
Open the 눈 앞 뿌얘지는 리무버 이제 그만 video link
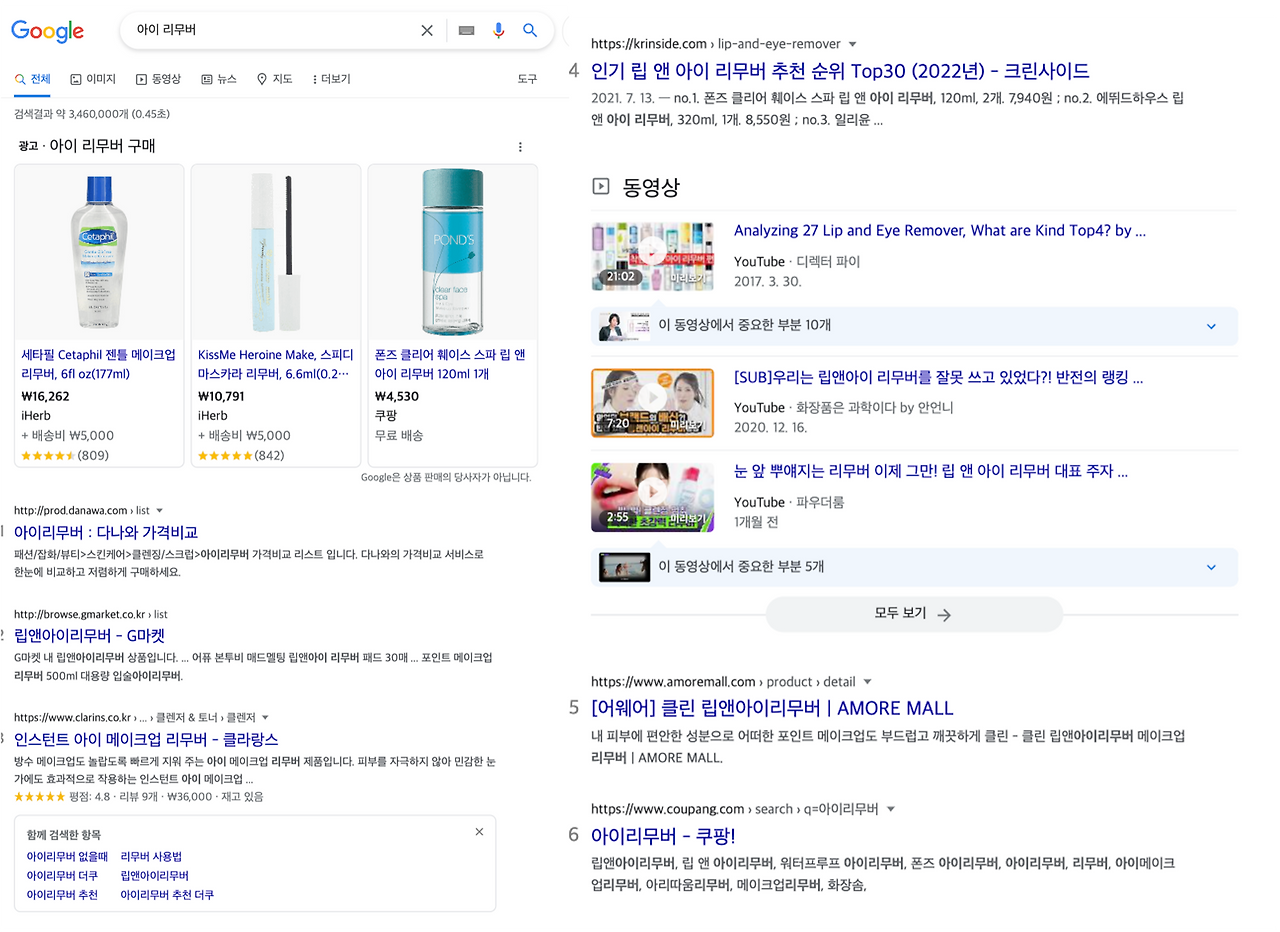pyautogui.click(x=931, y=472)
